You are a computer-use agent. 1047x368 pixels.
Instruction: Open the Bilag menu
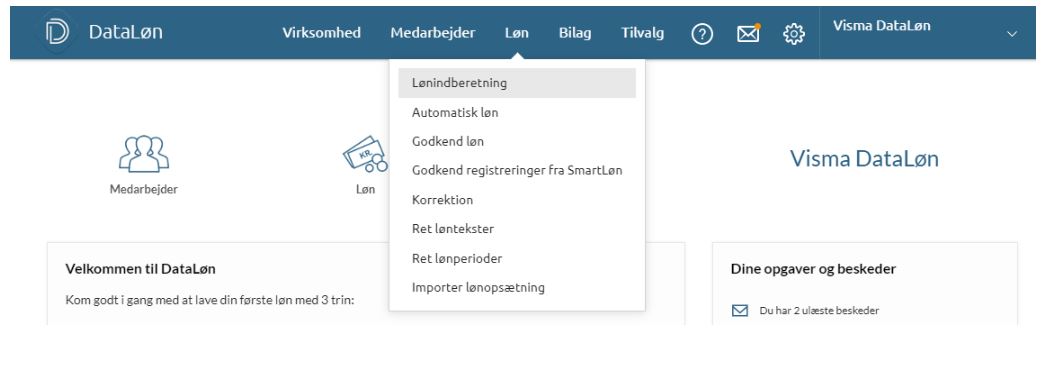tap(575, 33)
